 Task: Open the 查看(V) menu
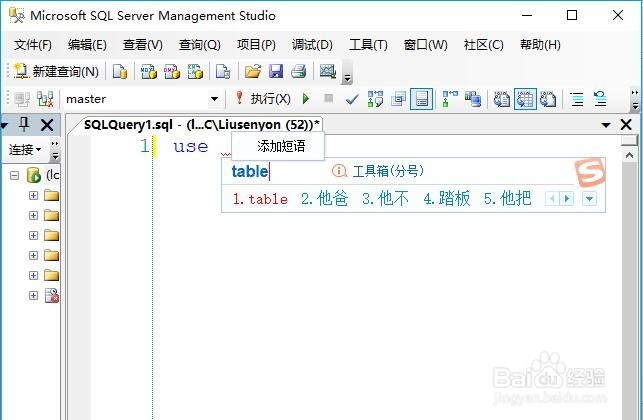point(143,44)
